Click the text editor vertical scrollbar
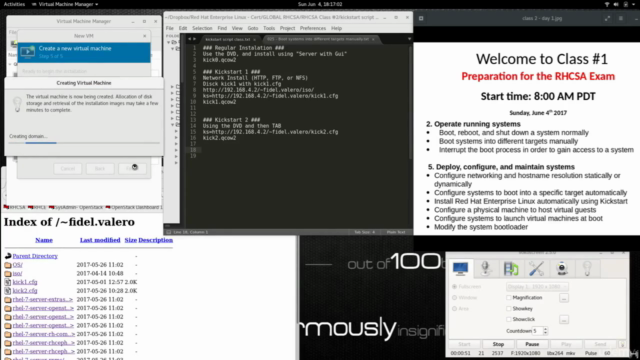 [x=410, y=102]
